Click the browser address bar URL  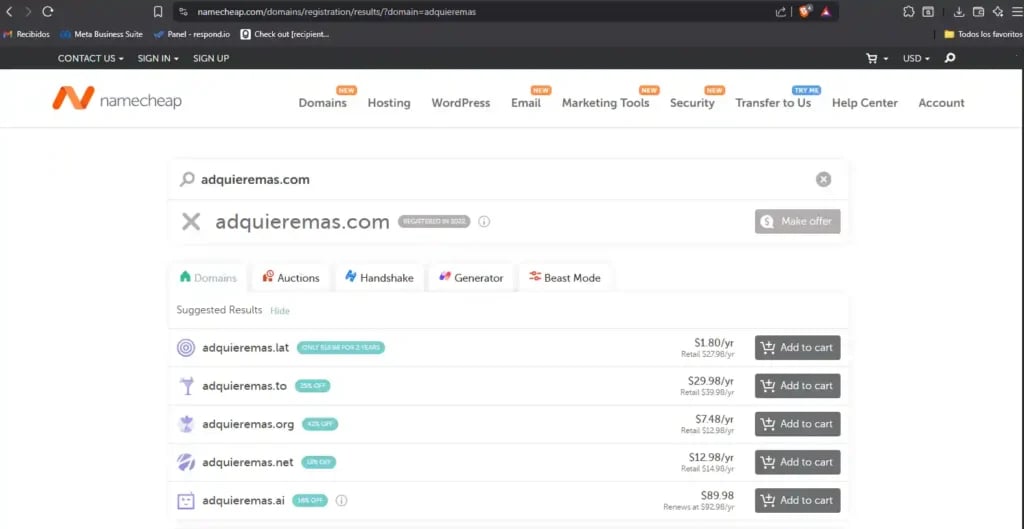pyautogui.click(x=336, y=12)
